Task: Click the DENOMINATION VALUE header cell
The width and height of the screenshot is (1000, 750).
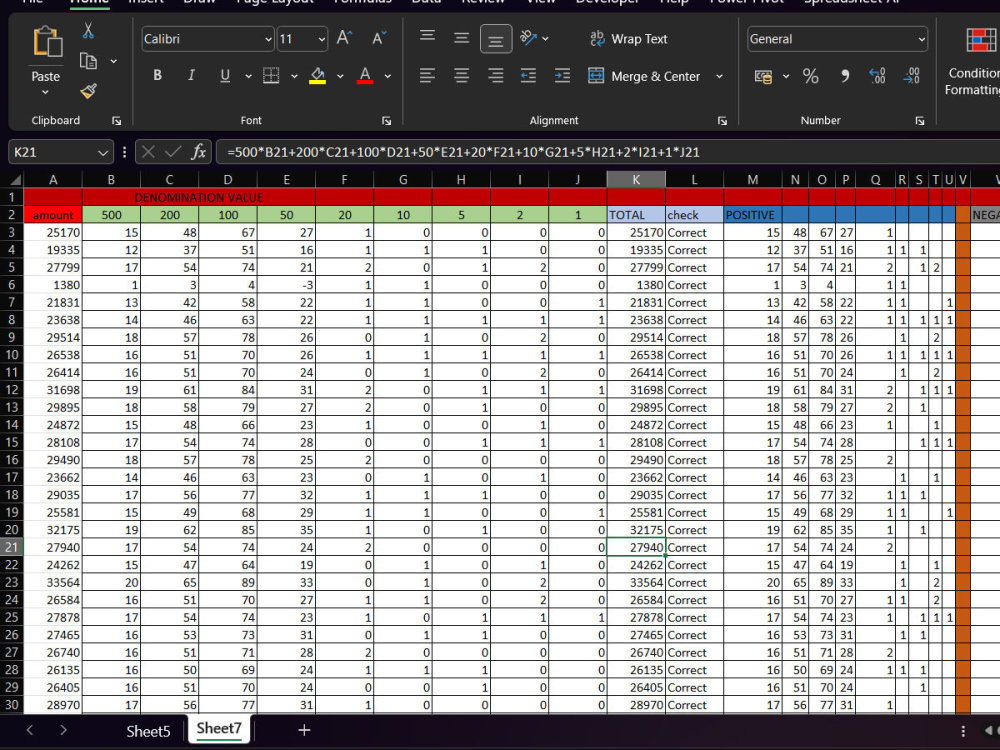Action: [198, 198]
